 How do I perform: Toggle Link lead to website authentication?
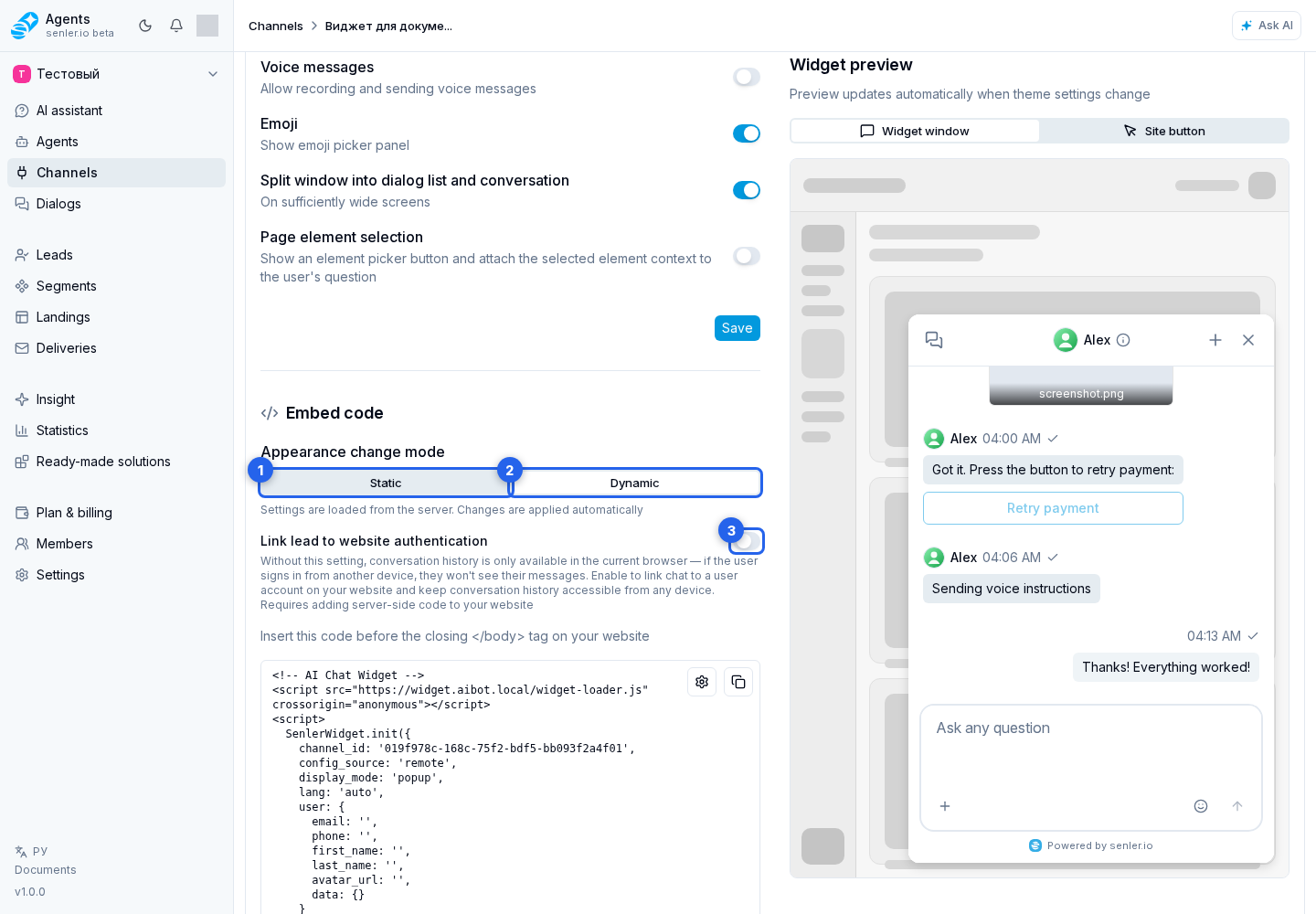747,541
